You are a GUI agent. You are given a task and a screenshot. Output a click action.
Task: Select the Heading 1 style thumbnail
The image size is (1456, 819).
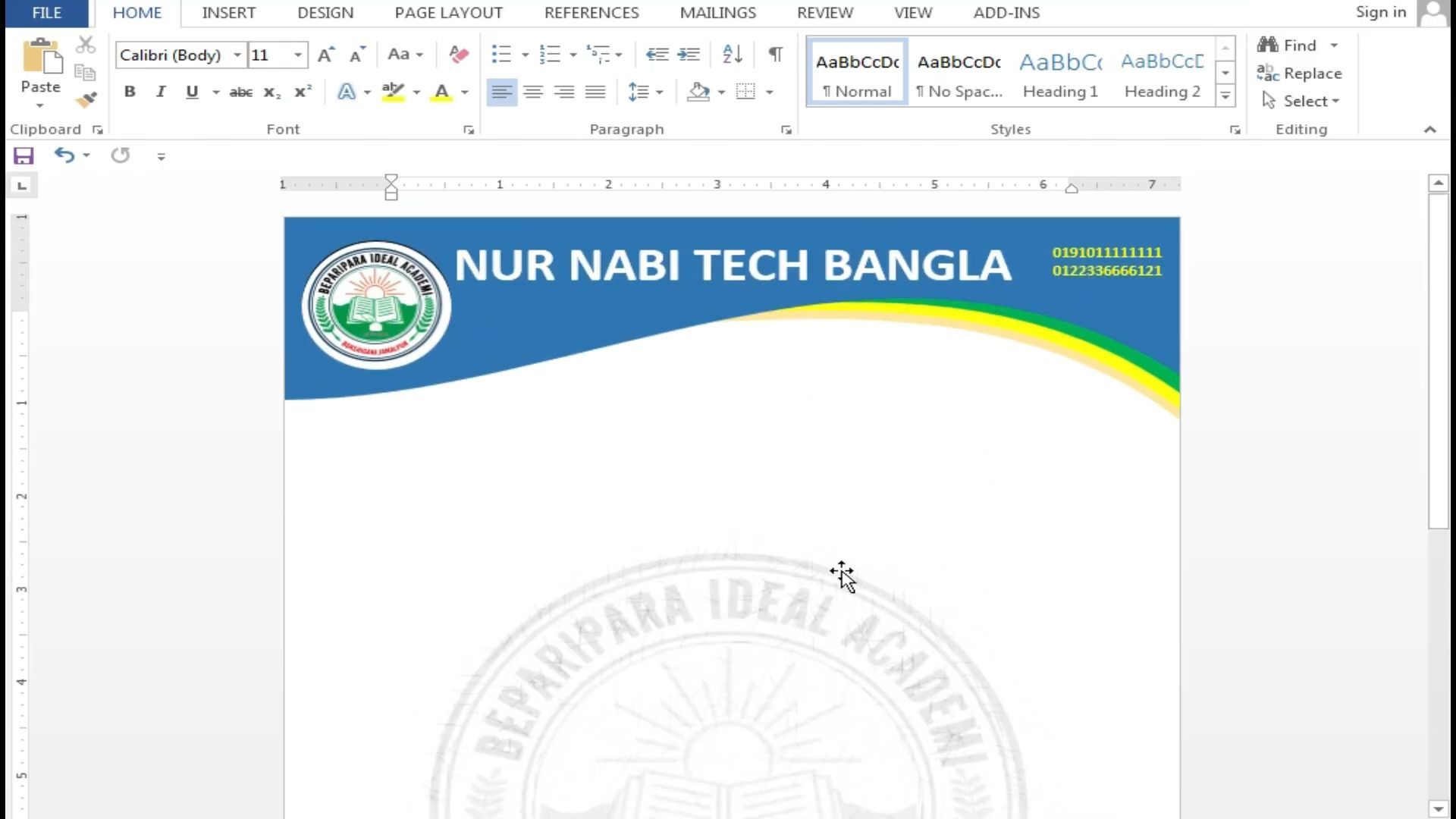pos(1060,73)
